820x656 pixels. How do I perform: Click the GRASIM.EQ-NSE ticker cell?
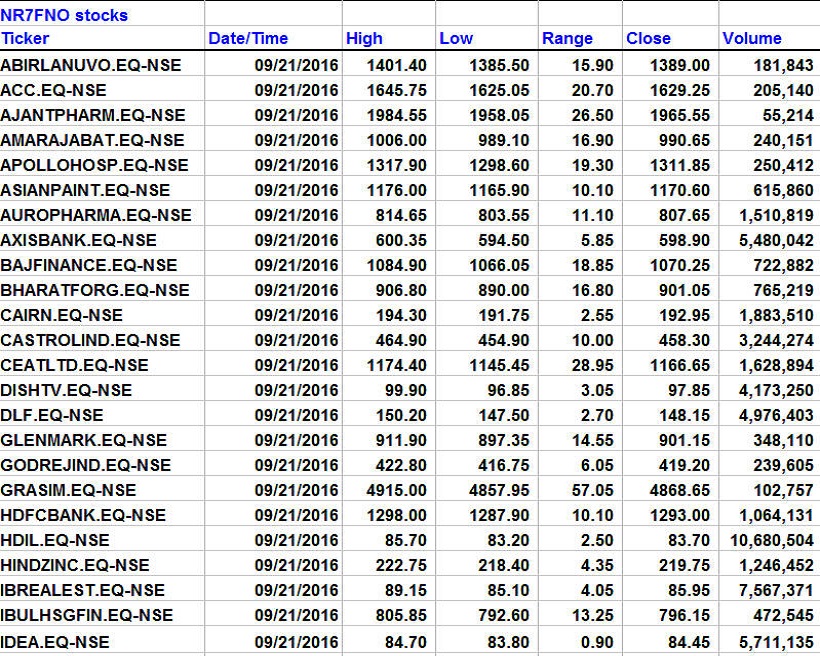[68, 490]
